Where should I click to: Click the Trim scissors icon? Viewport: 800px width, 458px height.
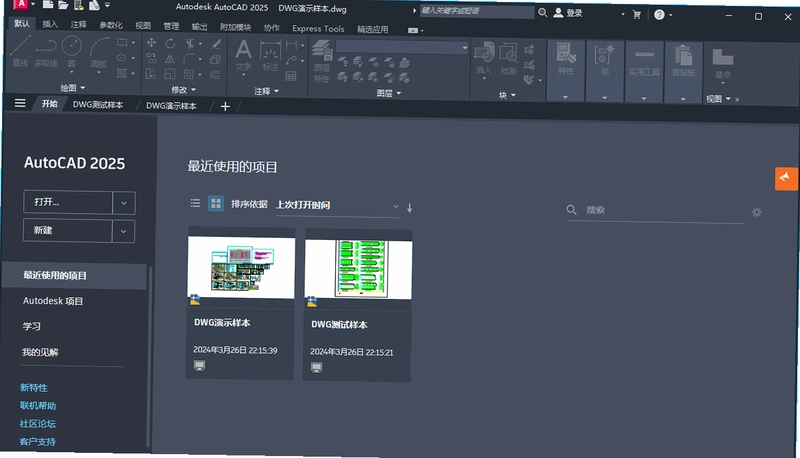[189, 43]
